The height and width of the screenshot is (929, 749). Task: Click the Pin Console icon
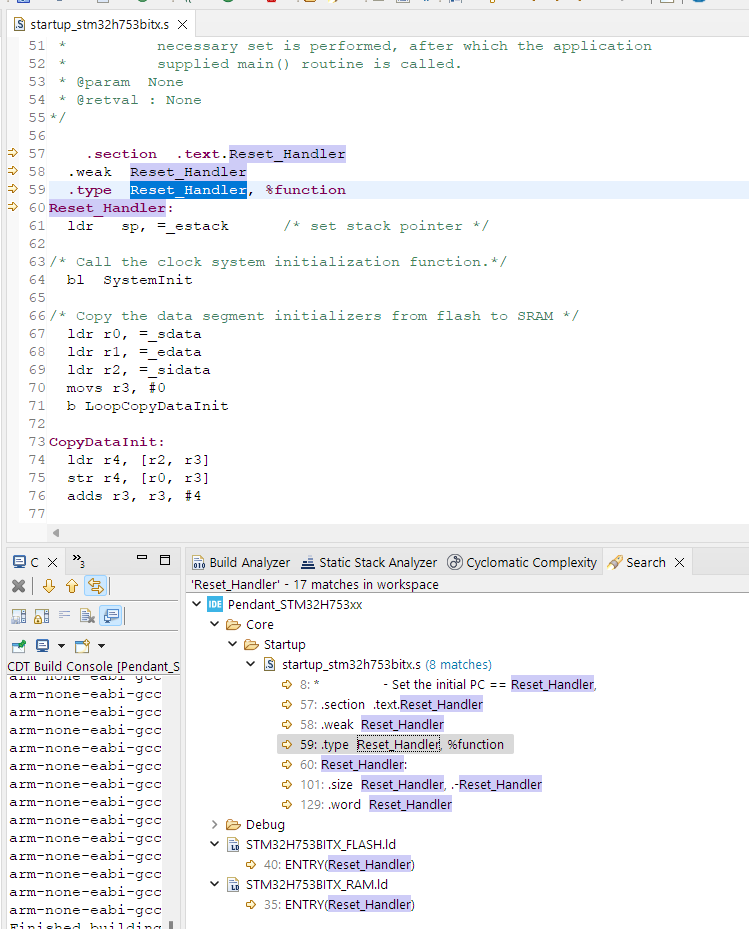click(x=18, y=646)
